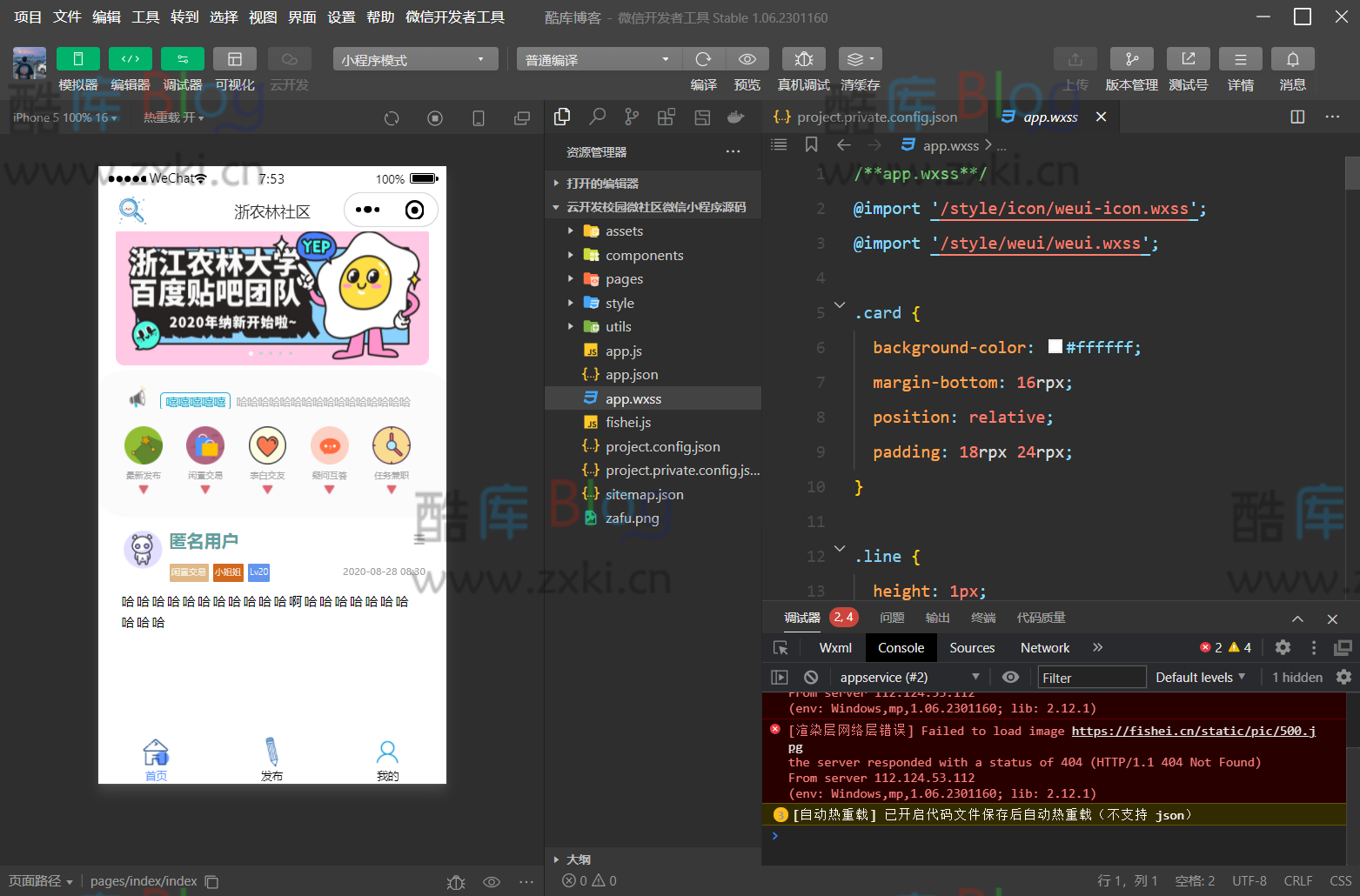Open the console settings gear icon
The height and width of the screenshot is (896, 1360).
[1343, 677]
